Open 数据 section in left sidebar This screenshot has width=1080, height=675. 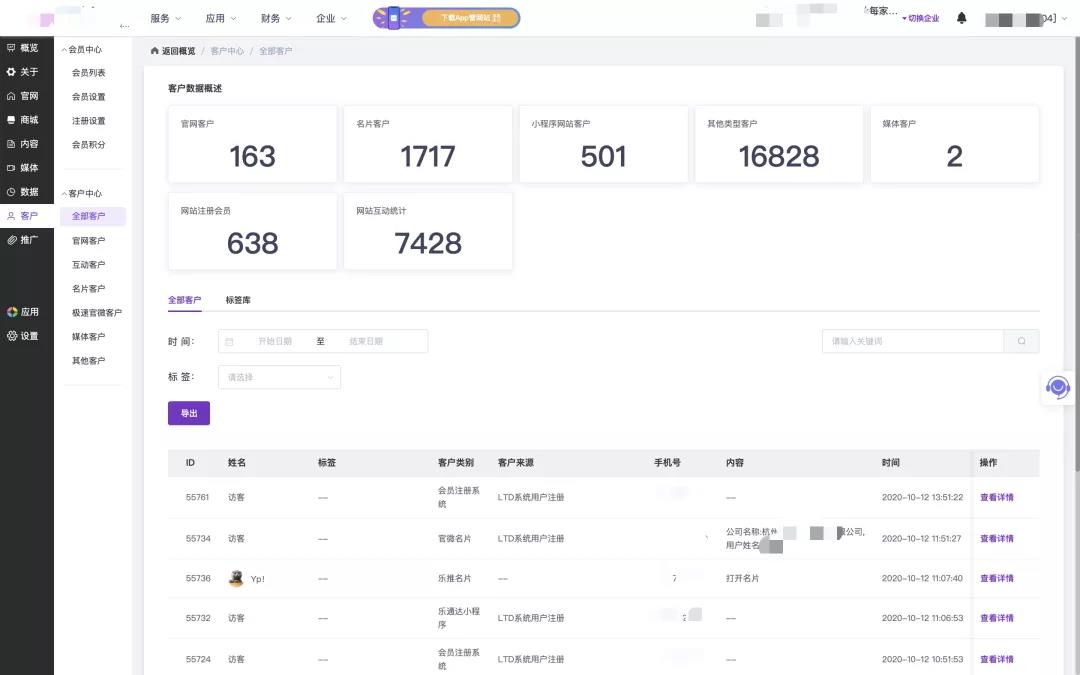(23, 192)
